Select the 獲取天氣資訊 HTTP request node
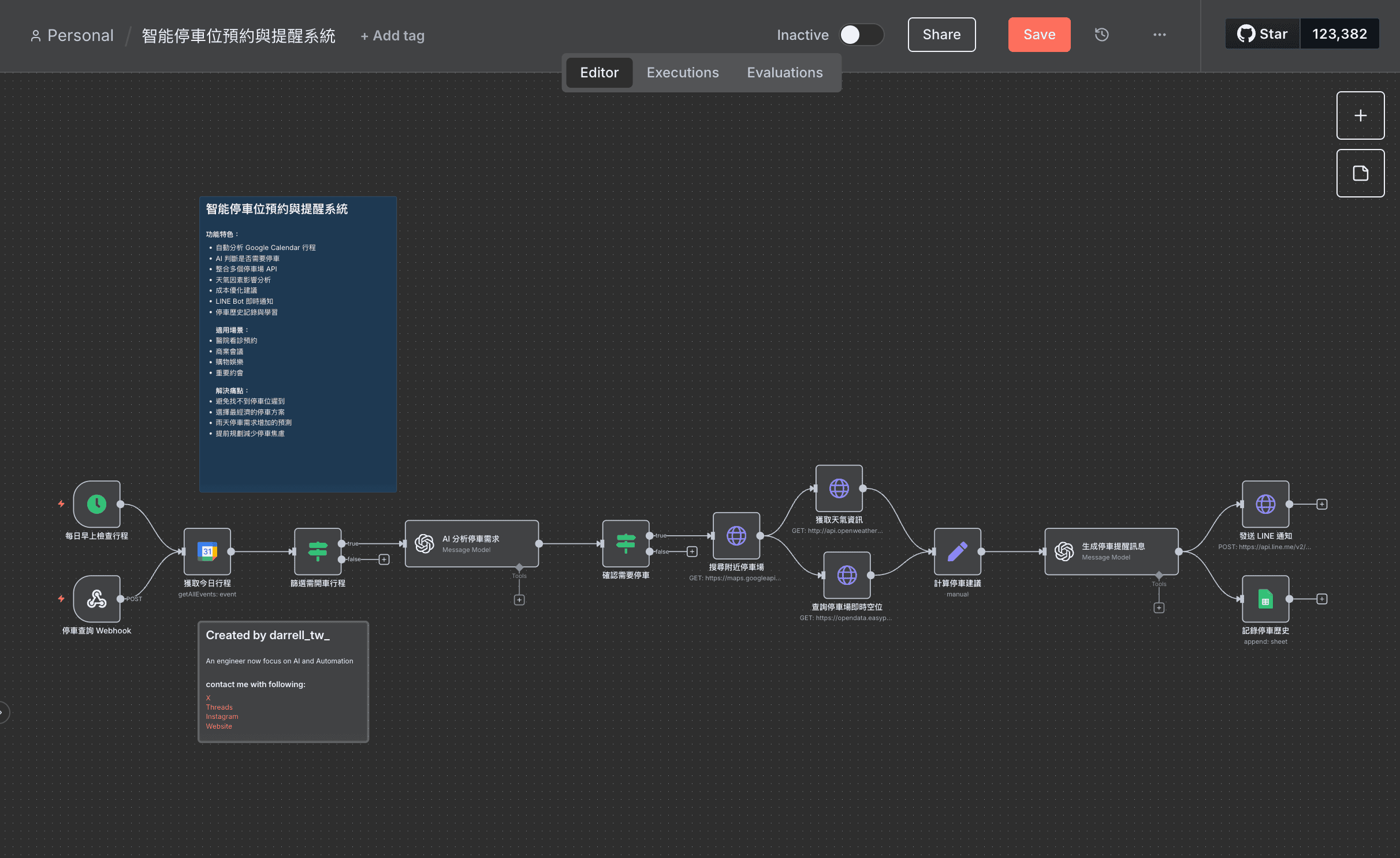 pyautogui.click(x=839, y=488)
